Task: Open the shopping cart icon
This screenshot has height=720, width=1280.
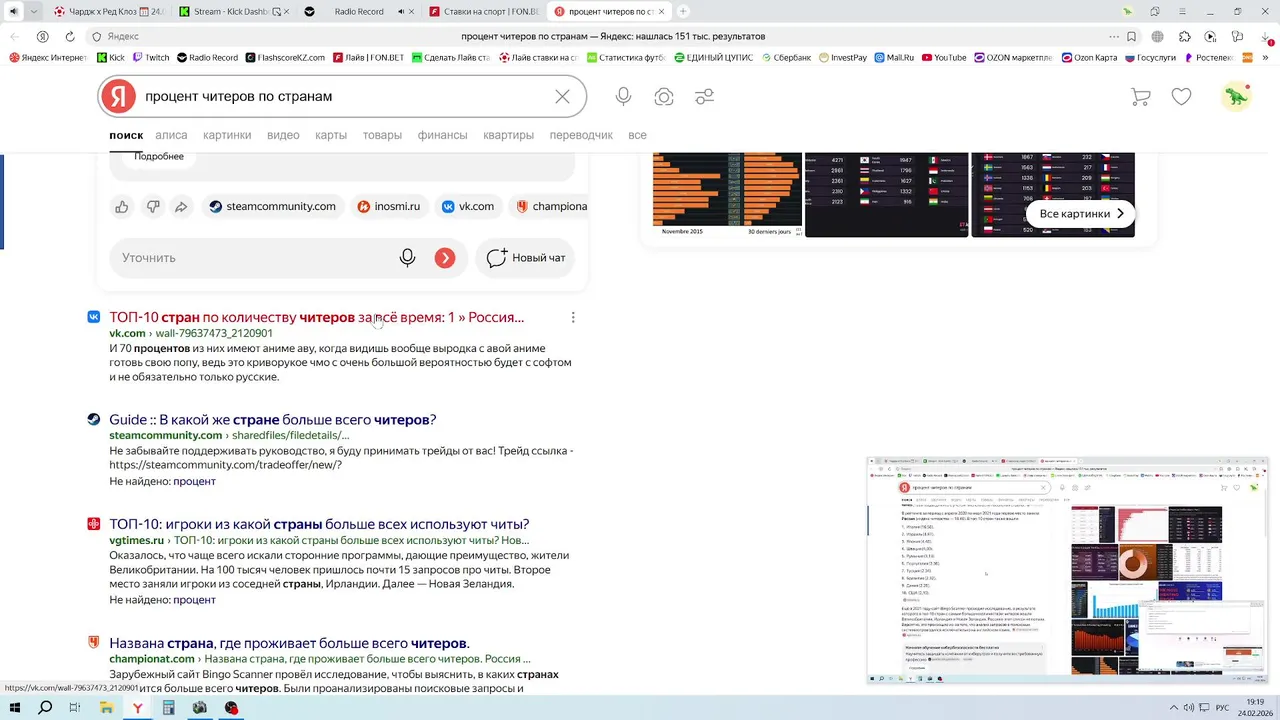Action: point(1140,97)
